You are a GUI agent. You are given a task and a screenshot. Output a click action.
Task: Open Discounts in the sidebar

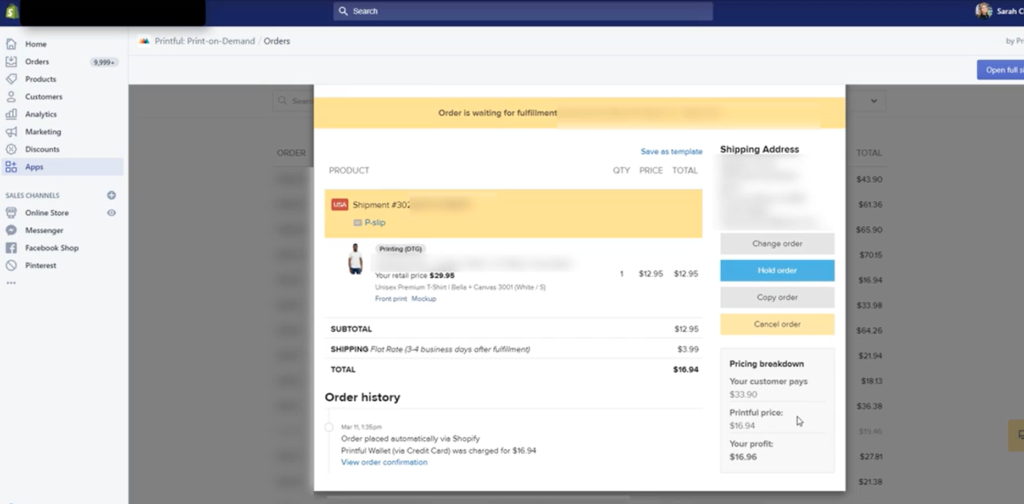[x=42, y=150]
